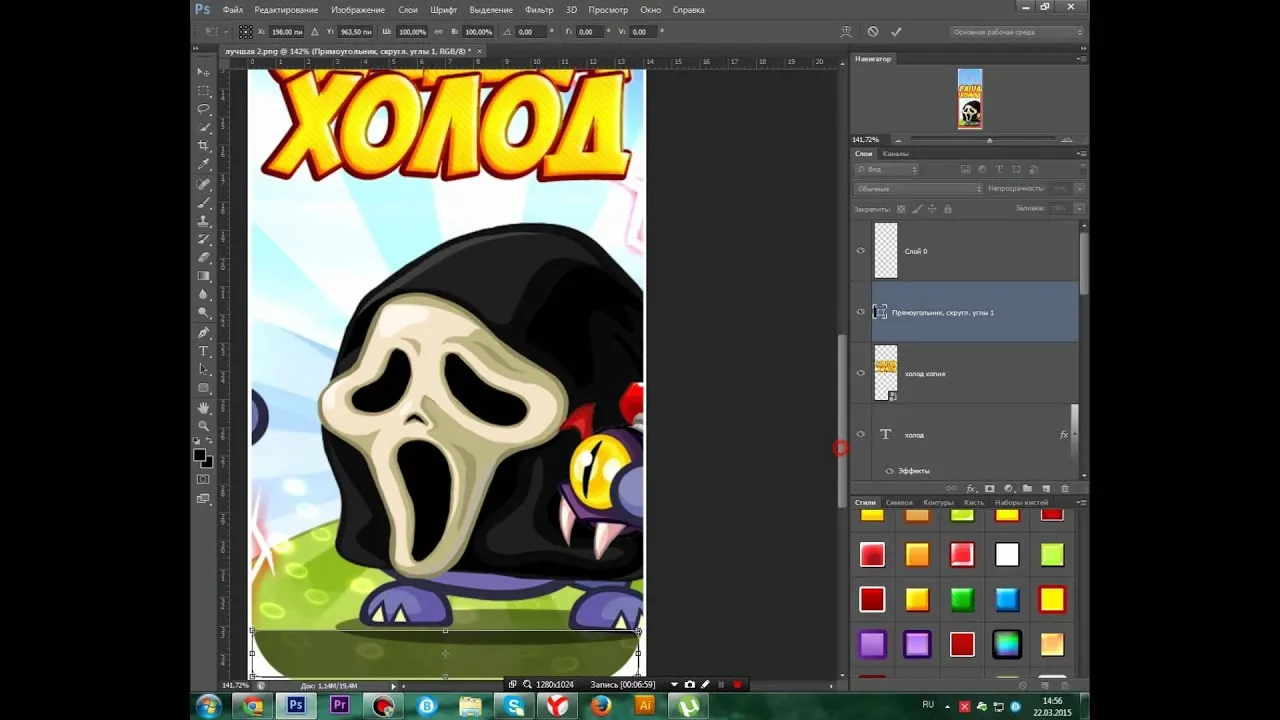The width and height of the screenshot is (1280, 720).
Task: Select the Lasso tool
Action: click(204, 108)
